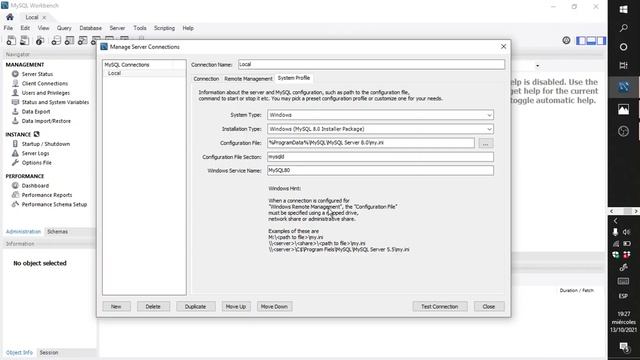Screen dimensions: 640x360
Task: Open the Database menu
Action: (91, 28)
